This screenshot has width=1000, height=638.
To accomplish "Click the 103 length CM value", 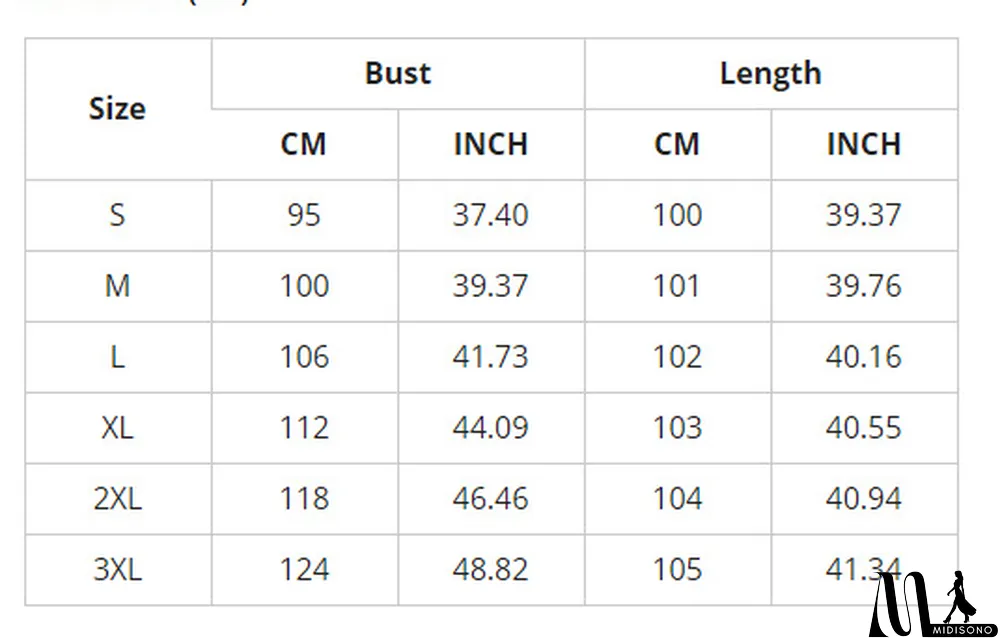I will [x=677, y=428].
